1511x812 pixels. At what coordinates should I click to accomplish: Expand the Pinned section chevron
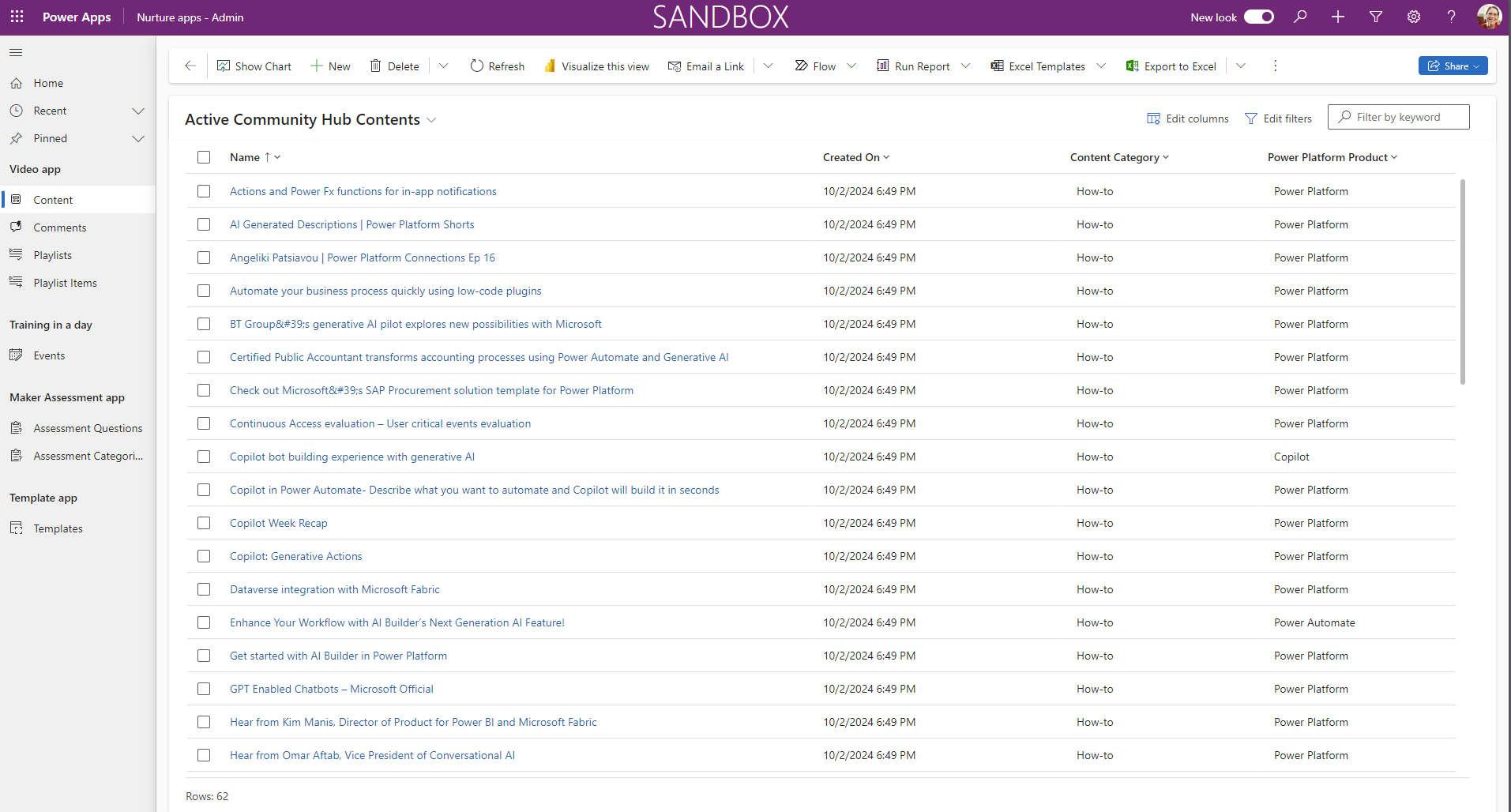coord(138,138)
